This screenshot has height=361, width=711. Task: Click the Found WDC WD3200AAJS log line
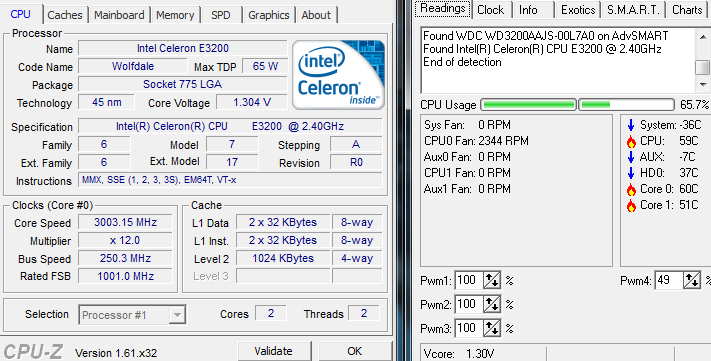(545, 36)
